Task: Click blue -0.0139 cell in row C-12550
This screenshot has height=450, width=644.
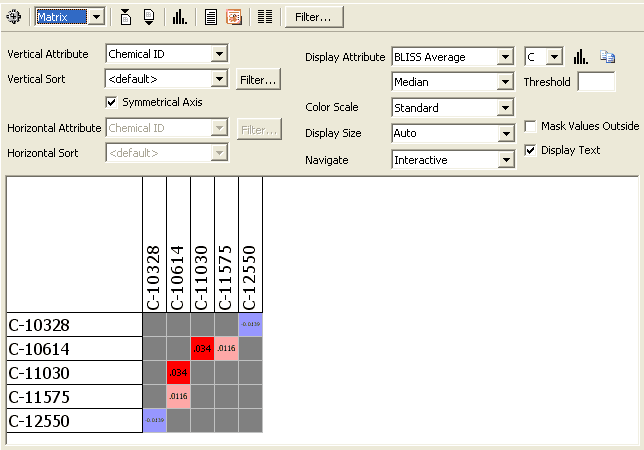Action: click(x=154, y=420)
